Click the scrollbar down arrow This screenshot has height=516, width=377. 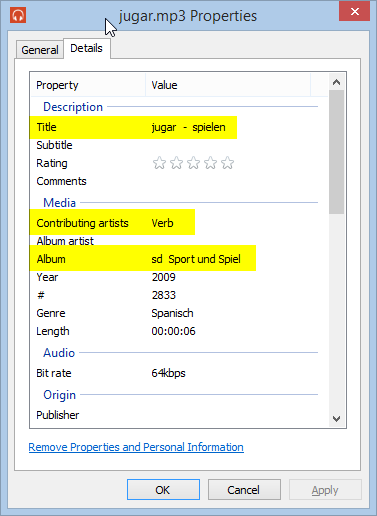336,418
